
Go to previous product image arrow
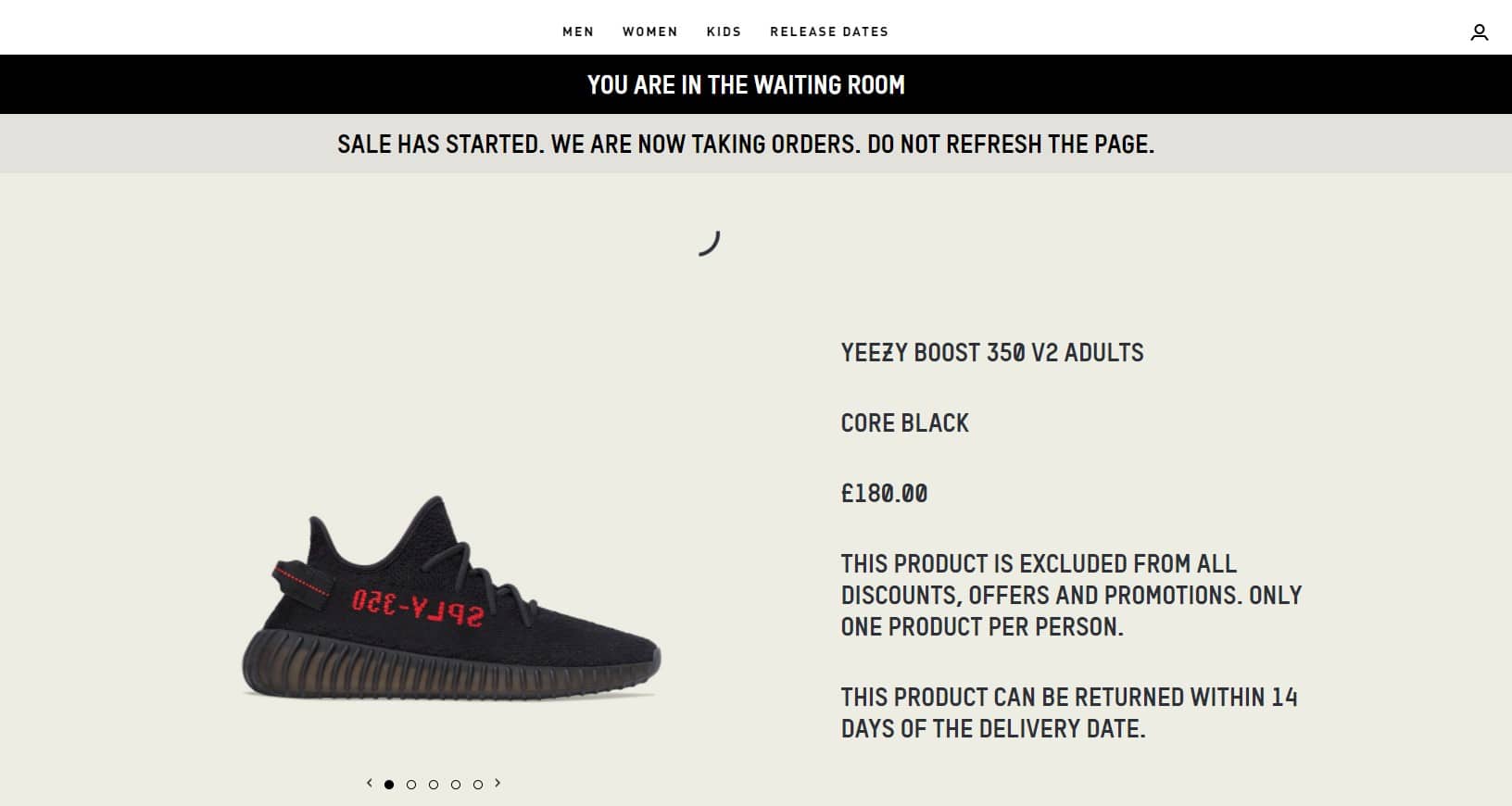click(369, 784)
